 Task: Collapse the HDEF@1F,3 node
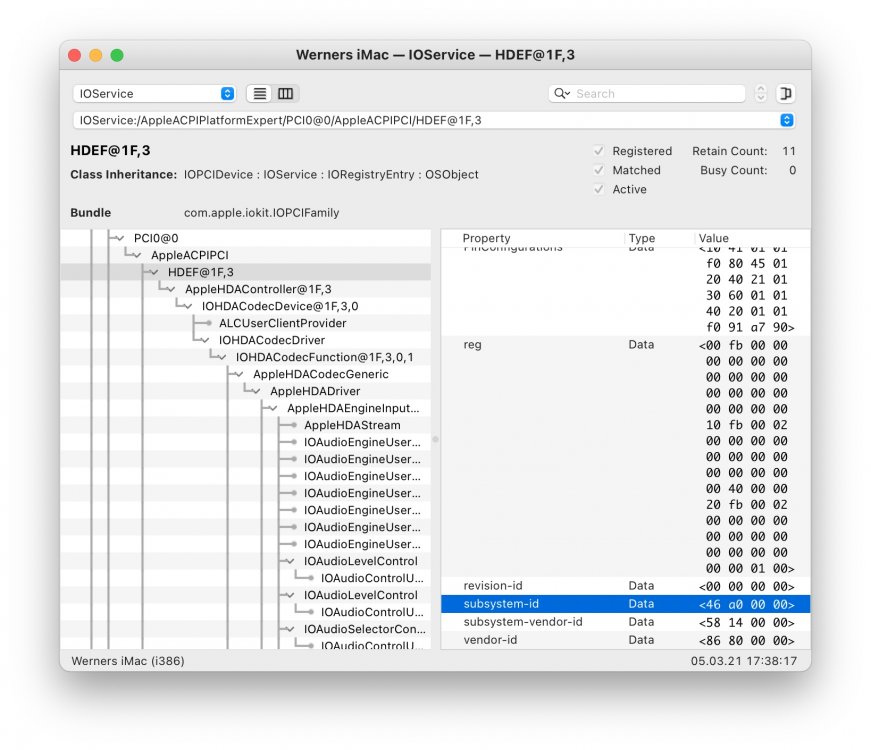154,272
